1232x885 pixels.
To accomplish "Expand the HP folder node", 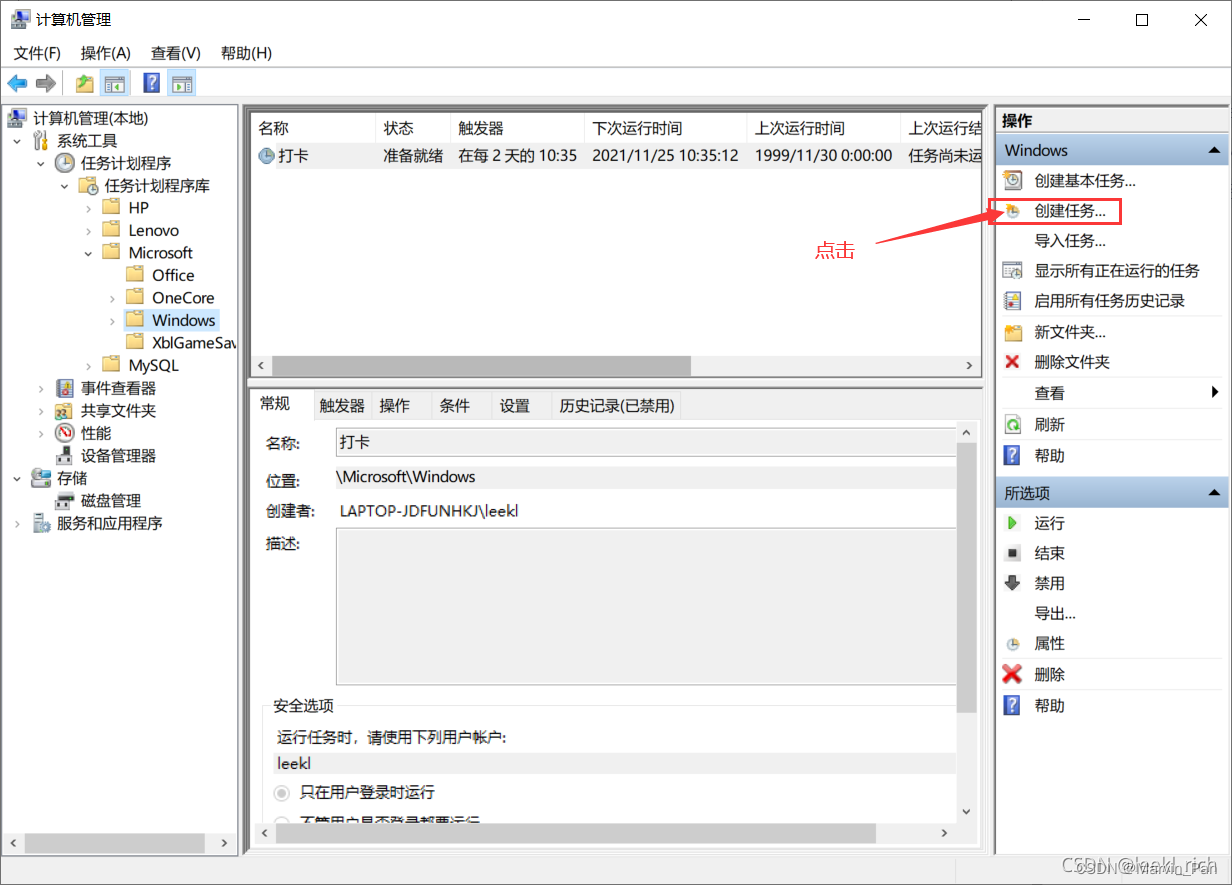I will 89,208.
